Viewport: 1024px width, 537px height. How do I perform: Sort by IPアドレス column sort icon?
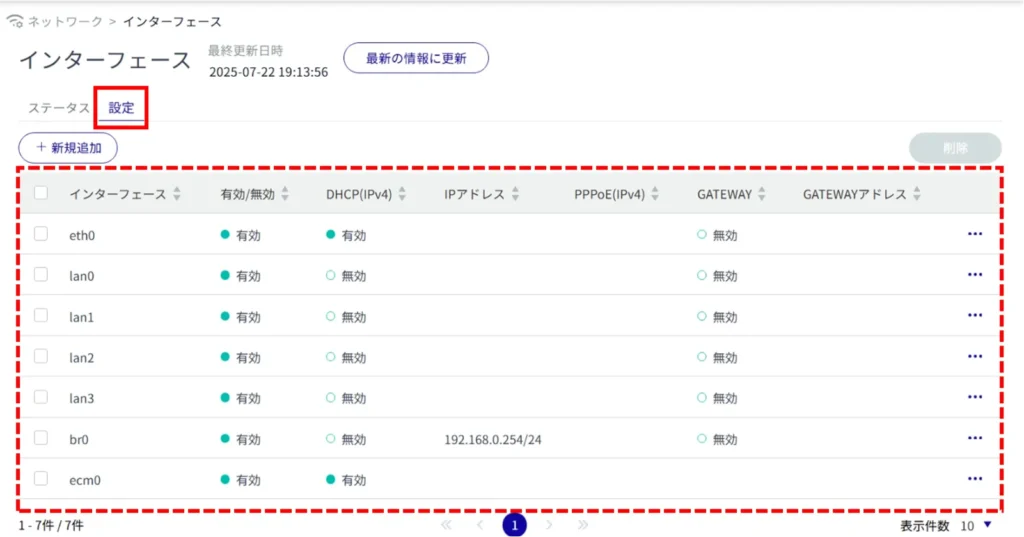tap(513, 194)
